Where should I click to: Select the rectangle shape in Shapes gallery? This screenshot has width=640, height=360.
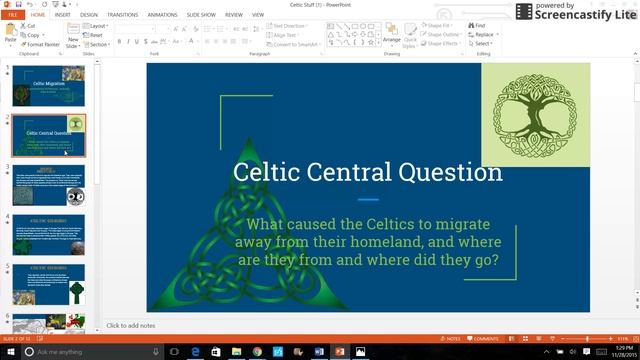pos(355,26)
